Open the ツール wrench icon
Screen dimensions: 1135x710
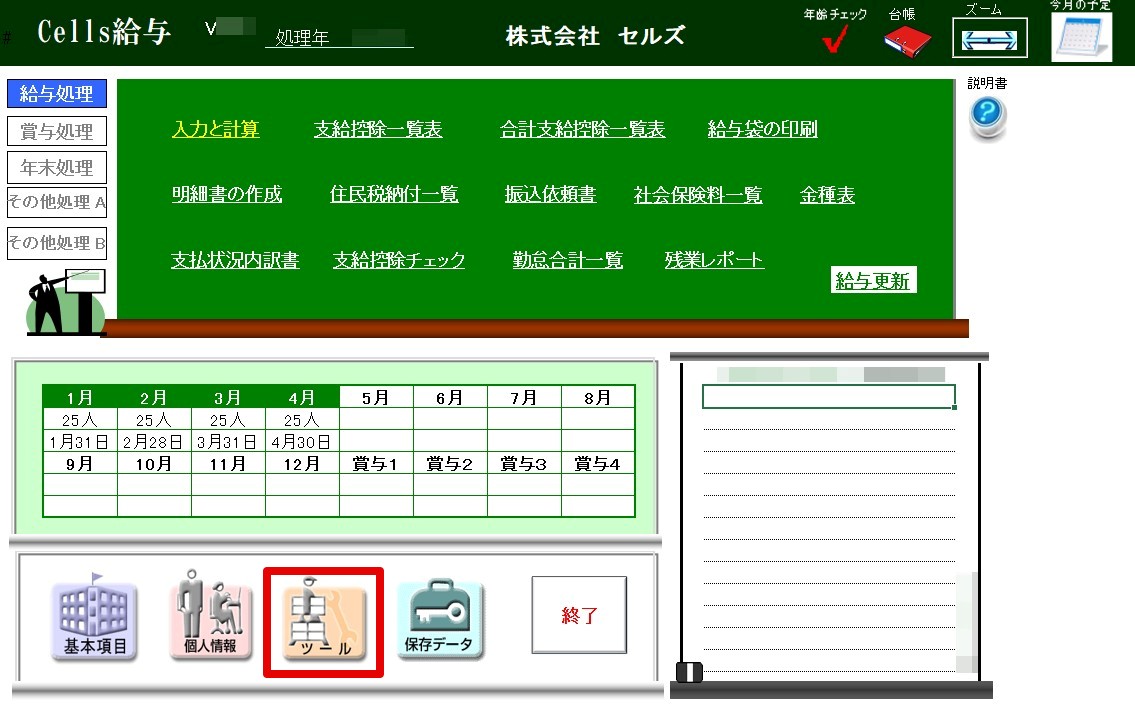(x=323, y=621)
